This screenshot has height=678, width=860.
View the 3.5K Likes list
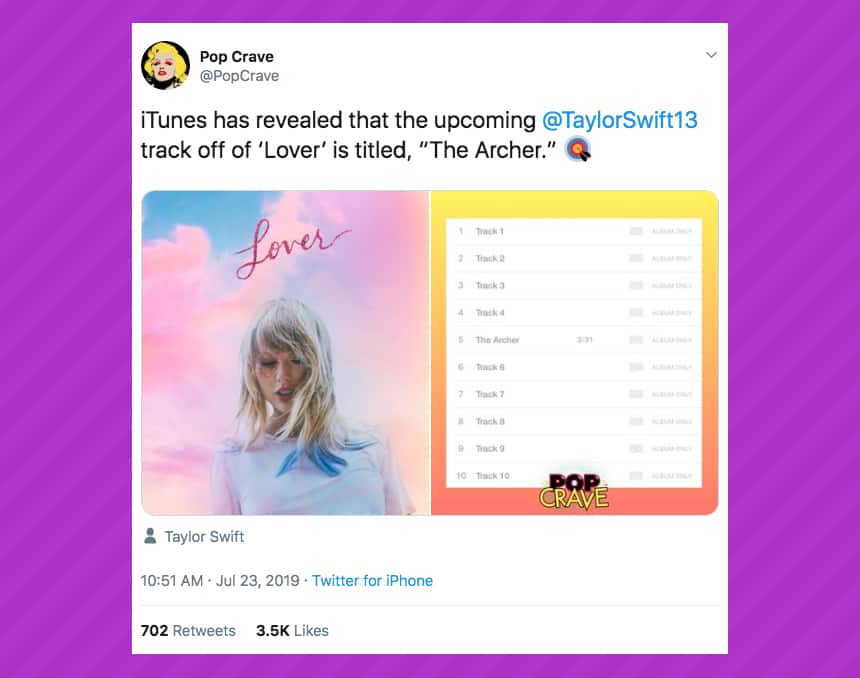(292, 630)
